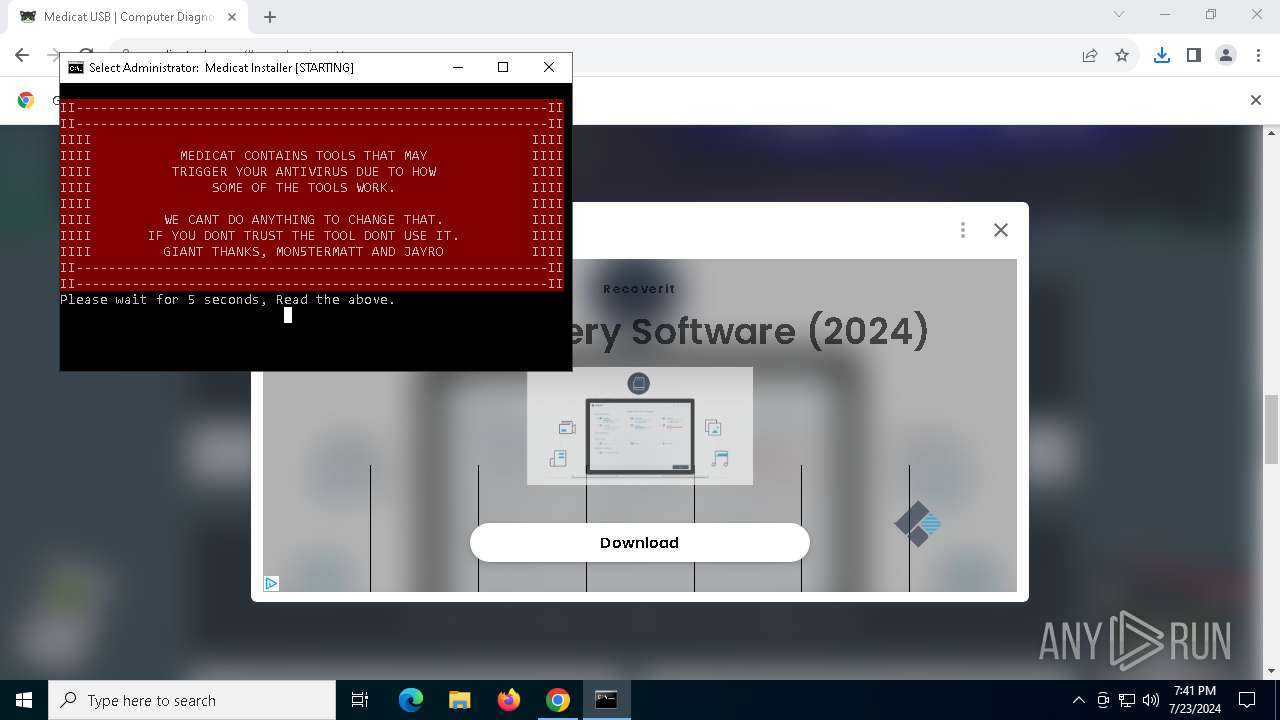1280x720 pixels.
Task: Click the laptop thumbnail in the ad
Action: 640,426
